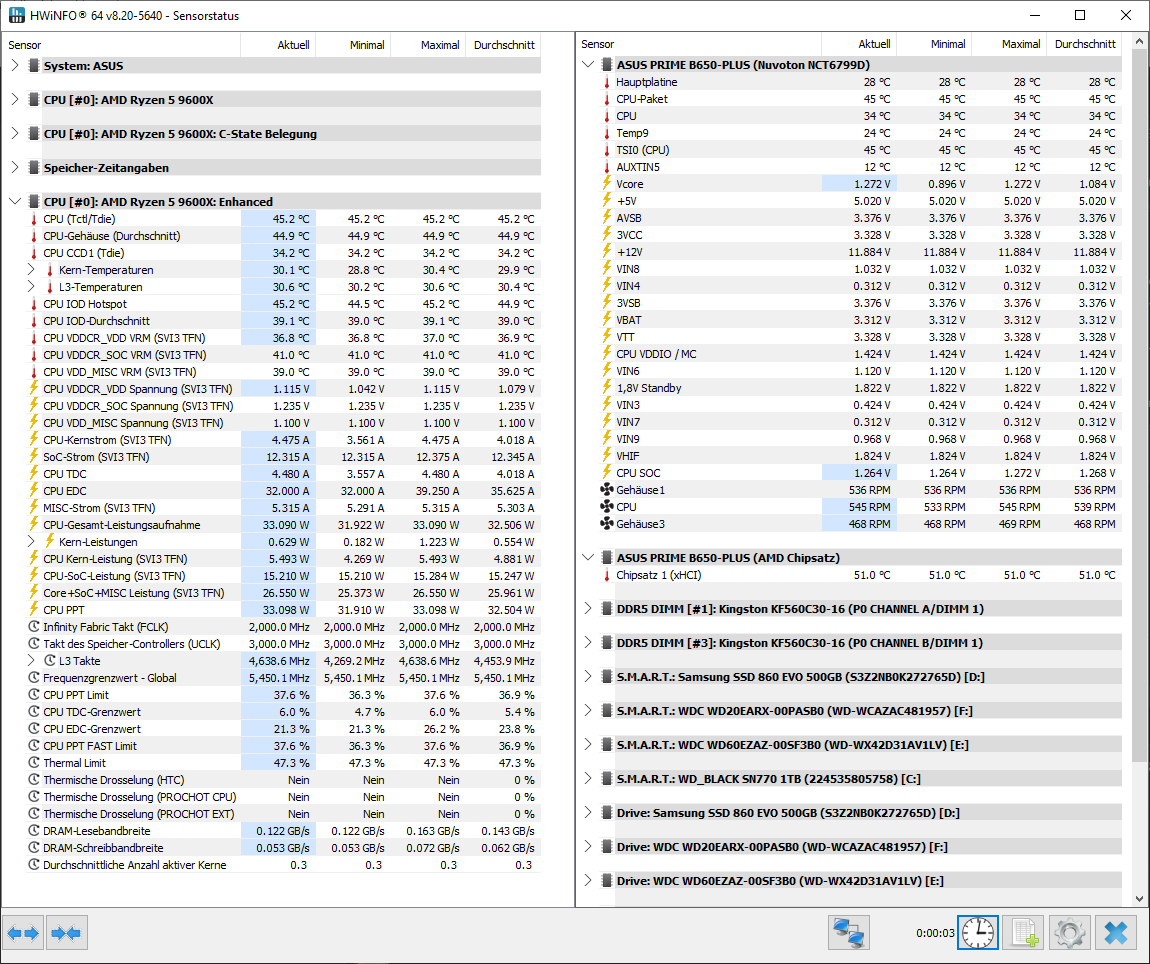This screenshot has width=1150, height=964.
Task: Select Thermische Drosselung (HTC) row
Action: [282, 780]
